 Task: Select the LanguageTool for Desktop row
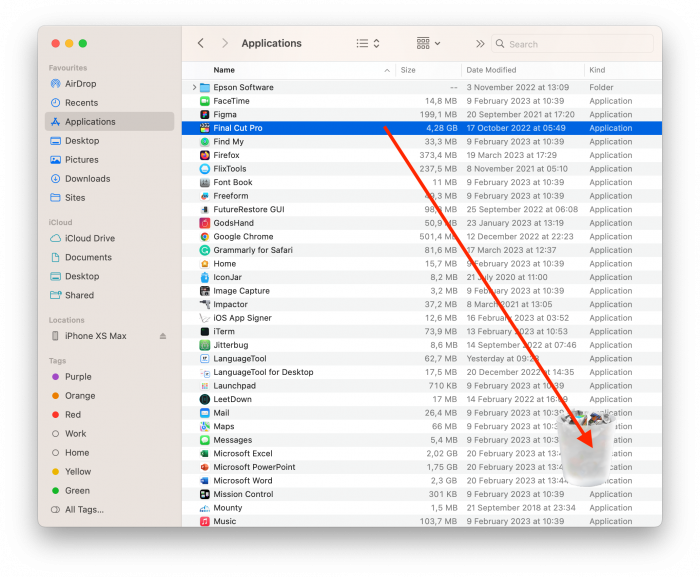tap(422, 372)
